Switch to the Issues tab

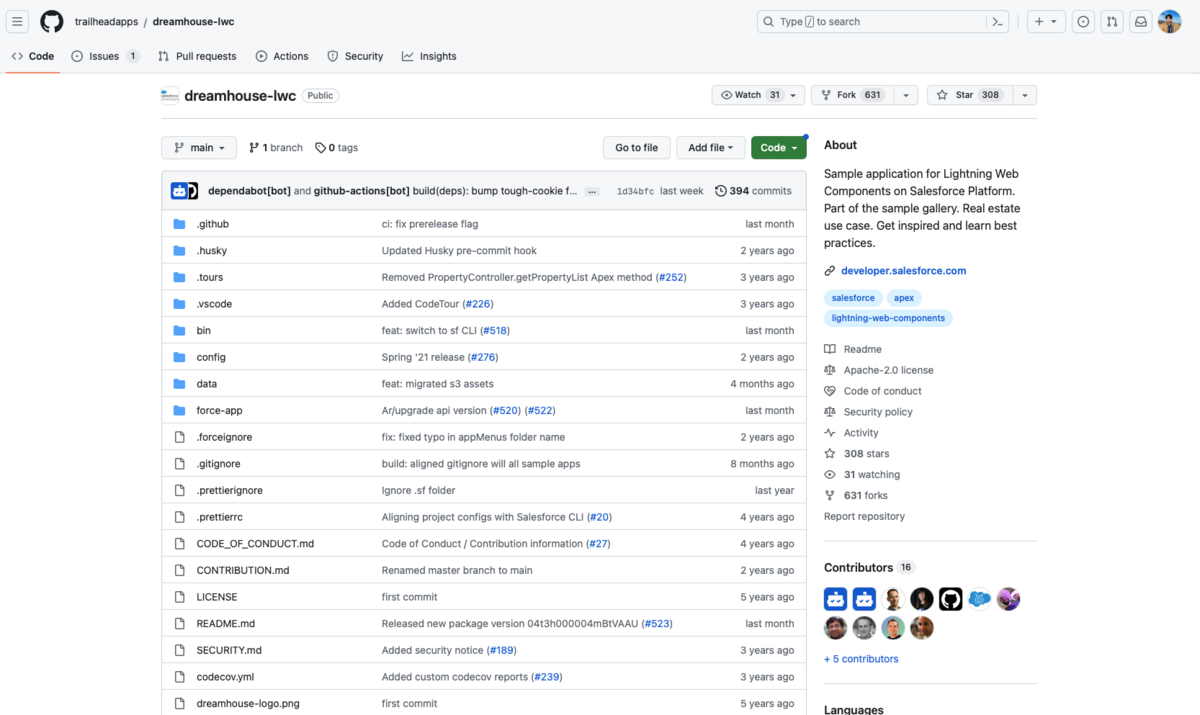tap(105, 57)
